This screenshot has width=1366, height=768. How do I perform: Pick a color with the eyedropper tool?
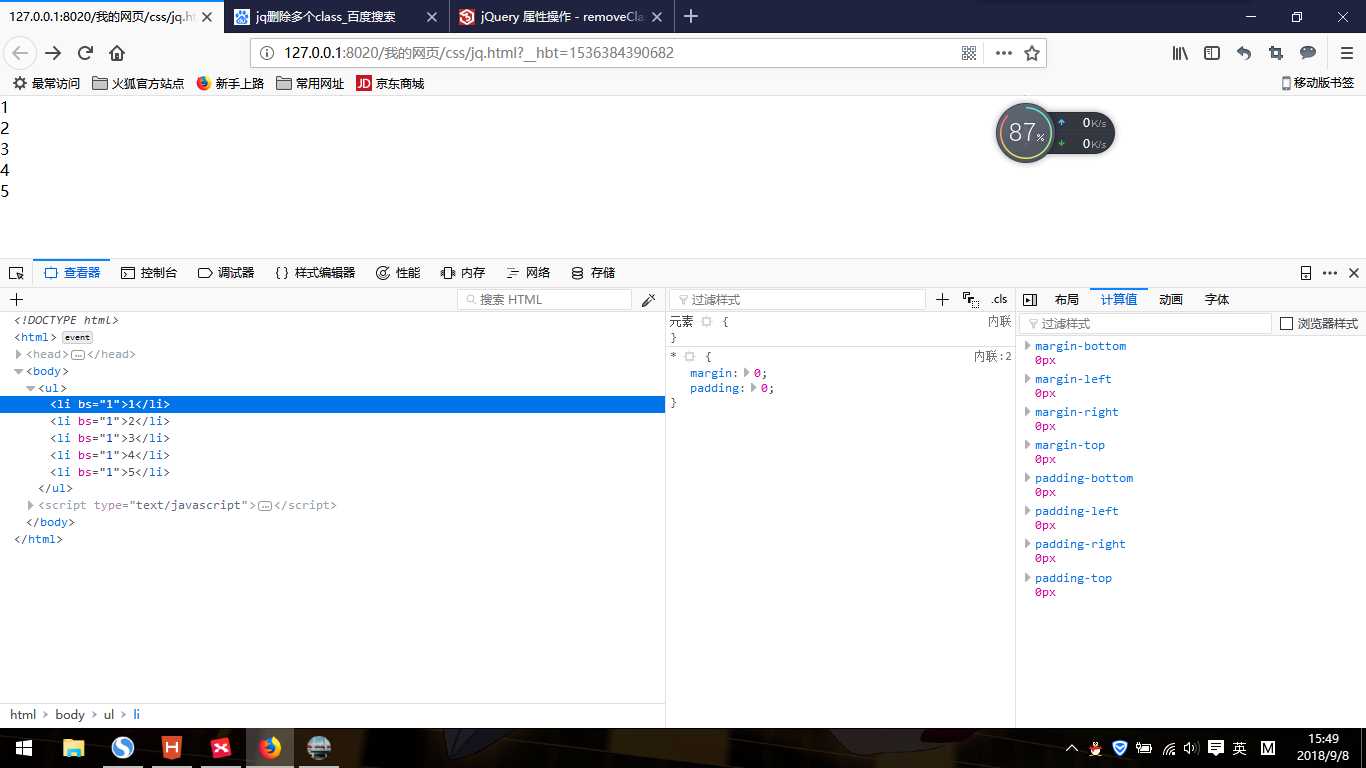point(648,299)
